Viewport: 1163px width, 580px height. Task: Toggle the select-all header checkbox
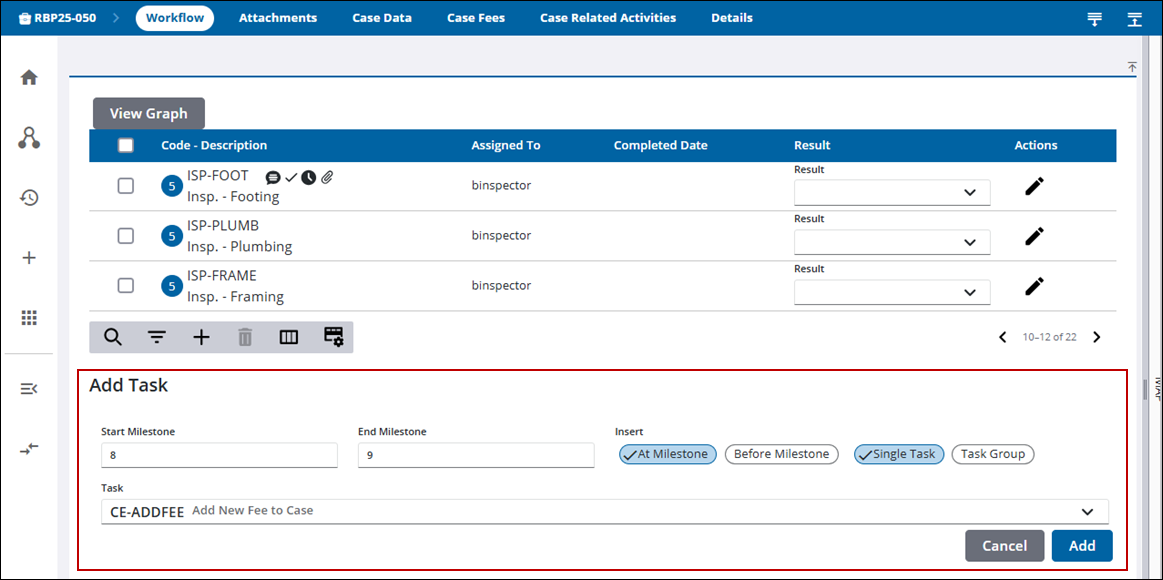pos(126,146)
